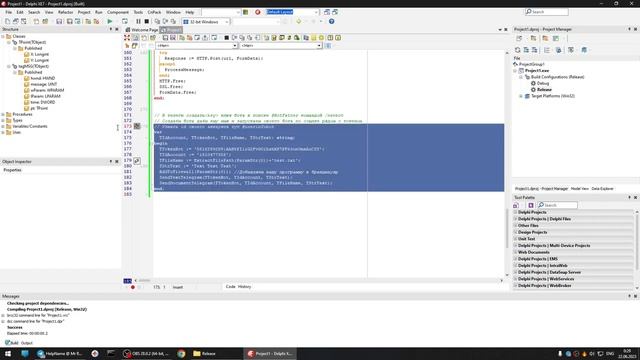Collapse all nodes in Project Manager toolbar
The width and height of the screenshot is (640, 360).
(534, 50)
